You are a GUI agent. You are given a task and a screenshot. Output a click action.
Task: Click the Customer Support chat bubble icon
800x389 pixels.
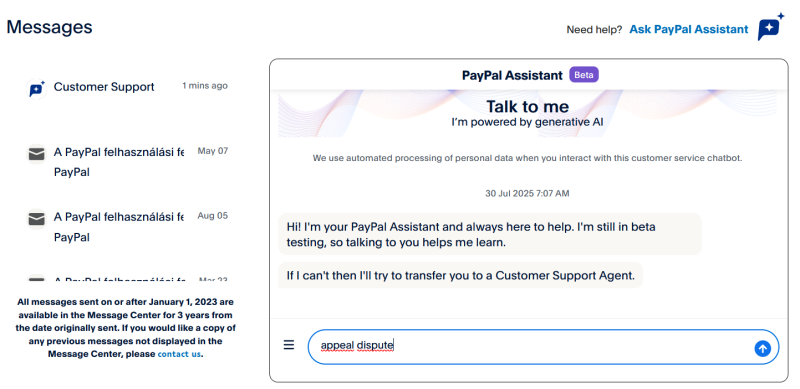tap(36, 89)
